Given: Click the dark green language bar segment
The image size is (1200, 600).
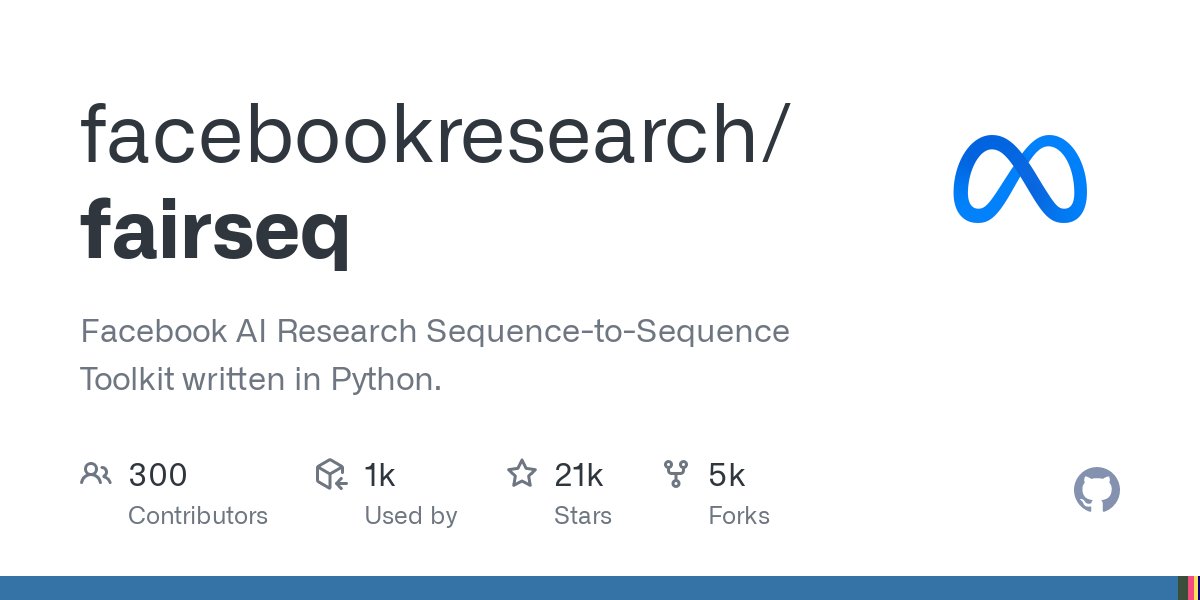Looking at the screenshot, I should point(1183,588).
